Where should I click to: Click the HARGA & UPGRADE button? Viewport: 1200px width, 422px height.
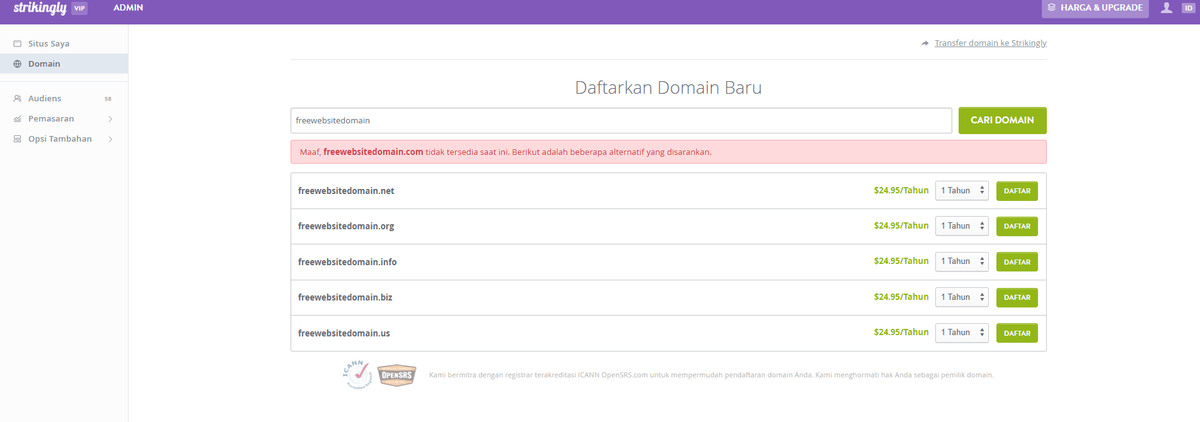1097,8
